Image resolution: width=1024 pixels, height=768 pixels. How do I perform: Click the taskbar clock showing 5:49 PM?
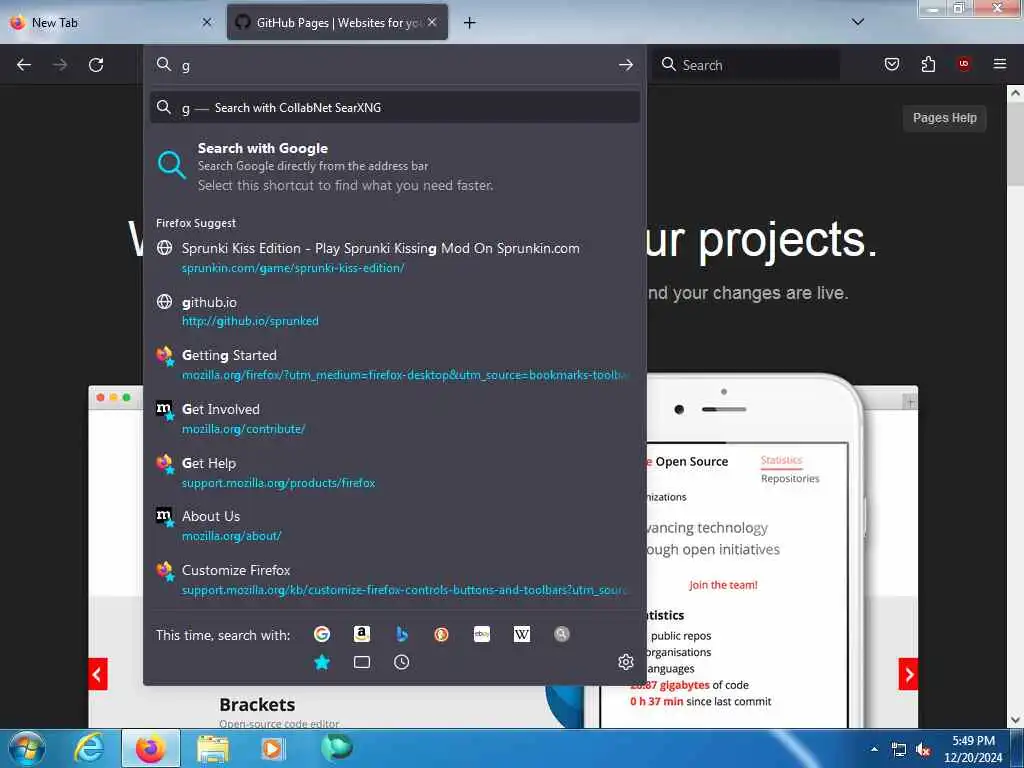point(973,749)
